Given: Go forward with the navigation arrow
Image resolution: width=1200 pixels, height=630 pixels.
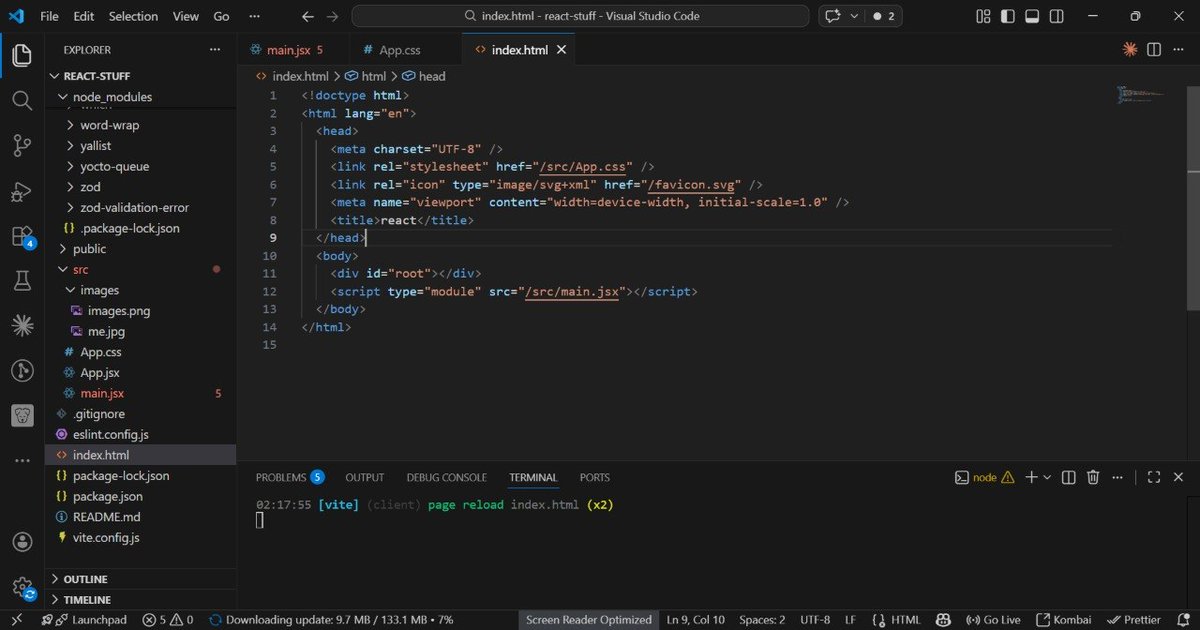Looking at the screenshot, I should coord(333,16).
